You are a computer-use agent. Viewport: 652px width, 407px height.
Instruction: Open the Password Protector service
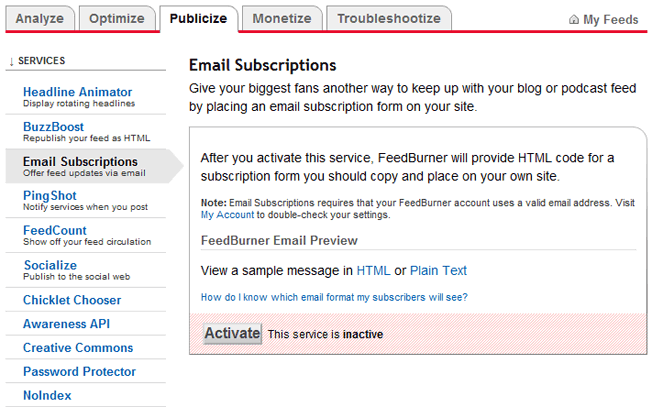[x=79, y=371]
